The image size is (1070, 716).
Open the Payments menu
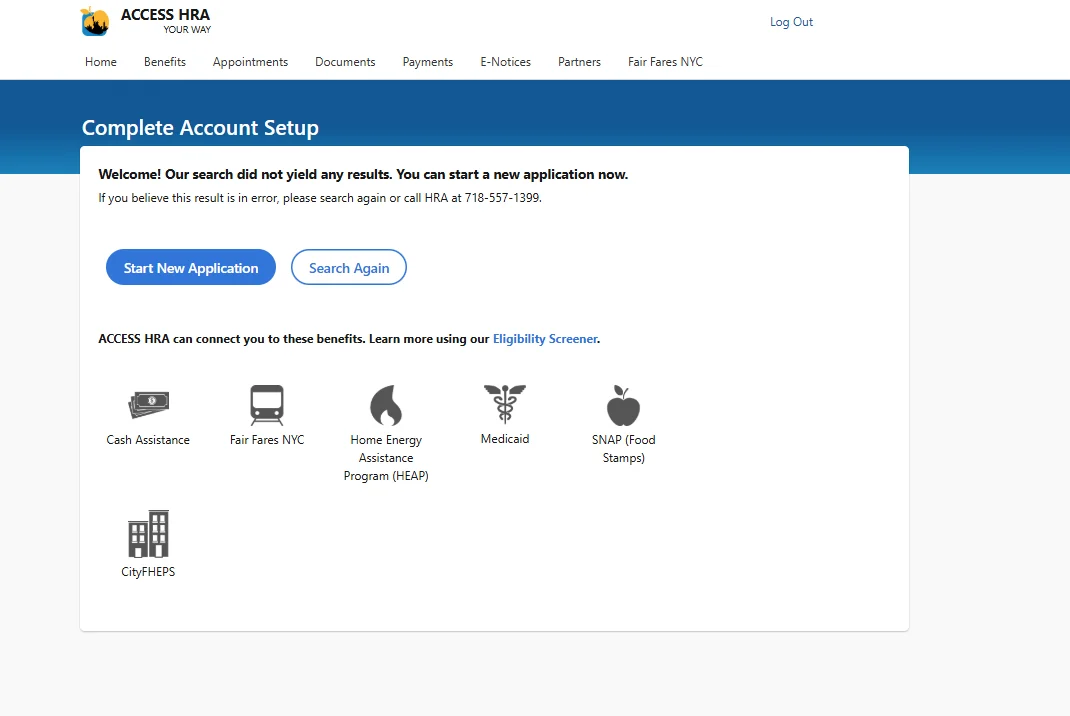point(428,62)
